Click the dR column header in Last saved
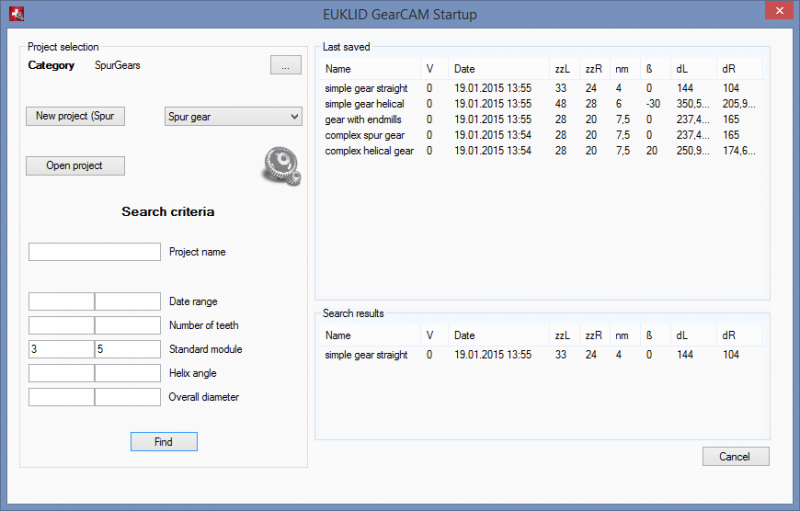The image size is (800, 511). (739, 69)
